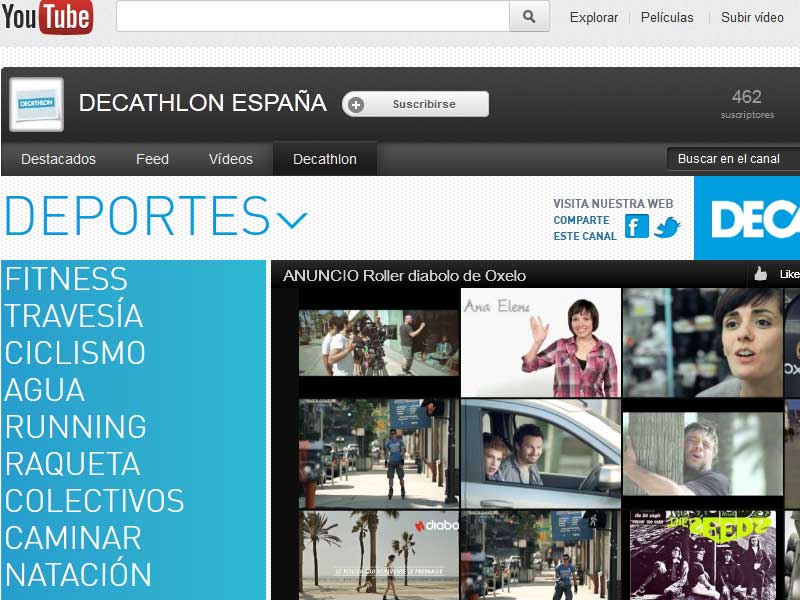Open the Explorar link
This screenshot has width=800, height=600.
(593, 17)
